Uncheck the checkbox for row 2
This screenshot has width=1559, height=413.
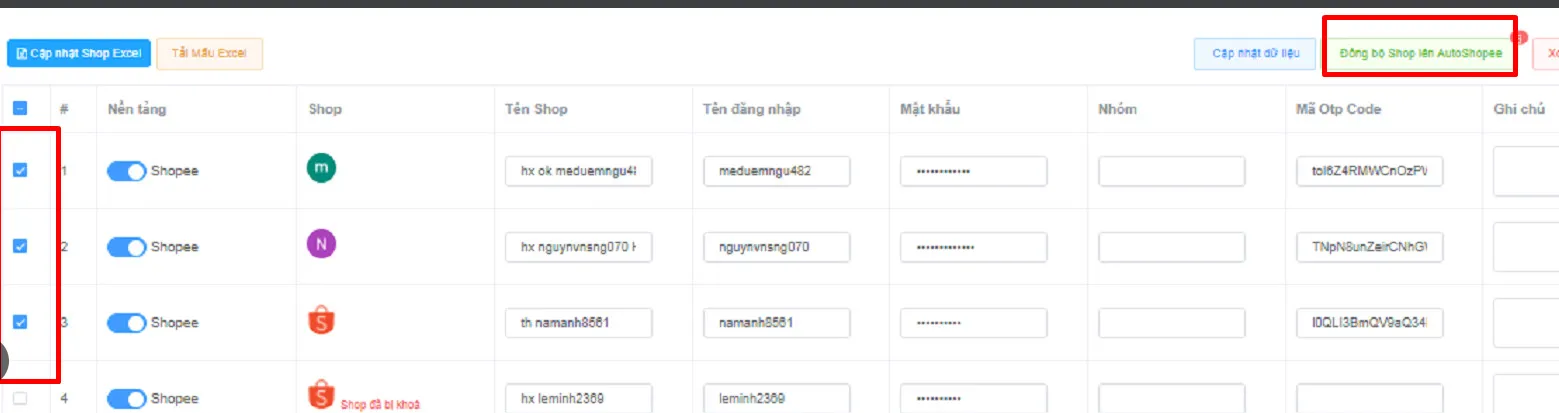(20, 246)
